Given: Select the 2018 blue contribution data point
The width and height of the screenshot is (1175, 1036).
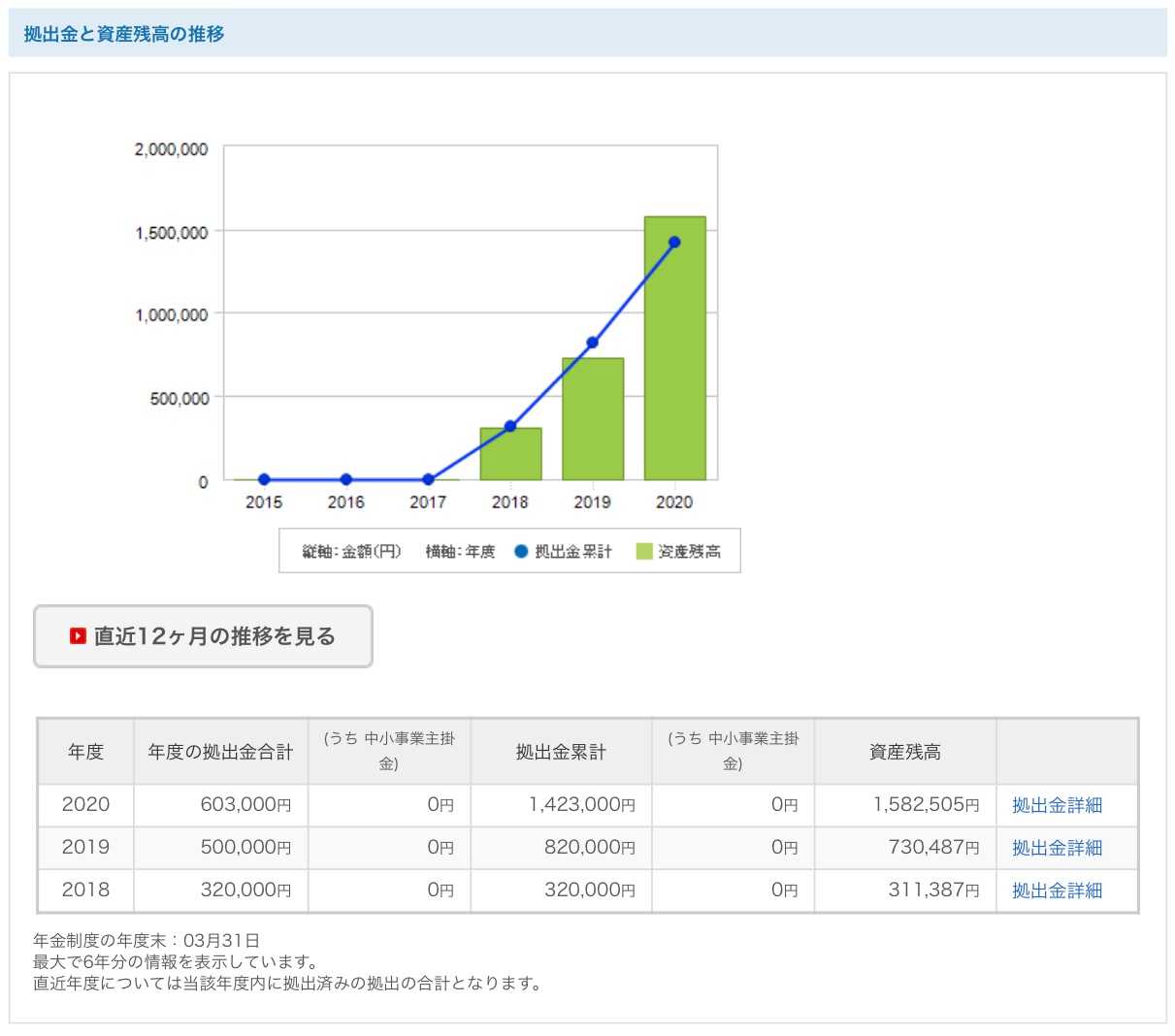Looking at the screenshot, I should coord(510,426).
